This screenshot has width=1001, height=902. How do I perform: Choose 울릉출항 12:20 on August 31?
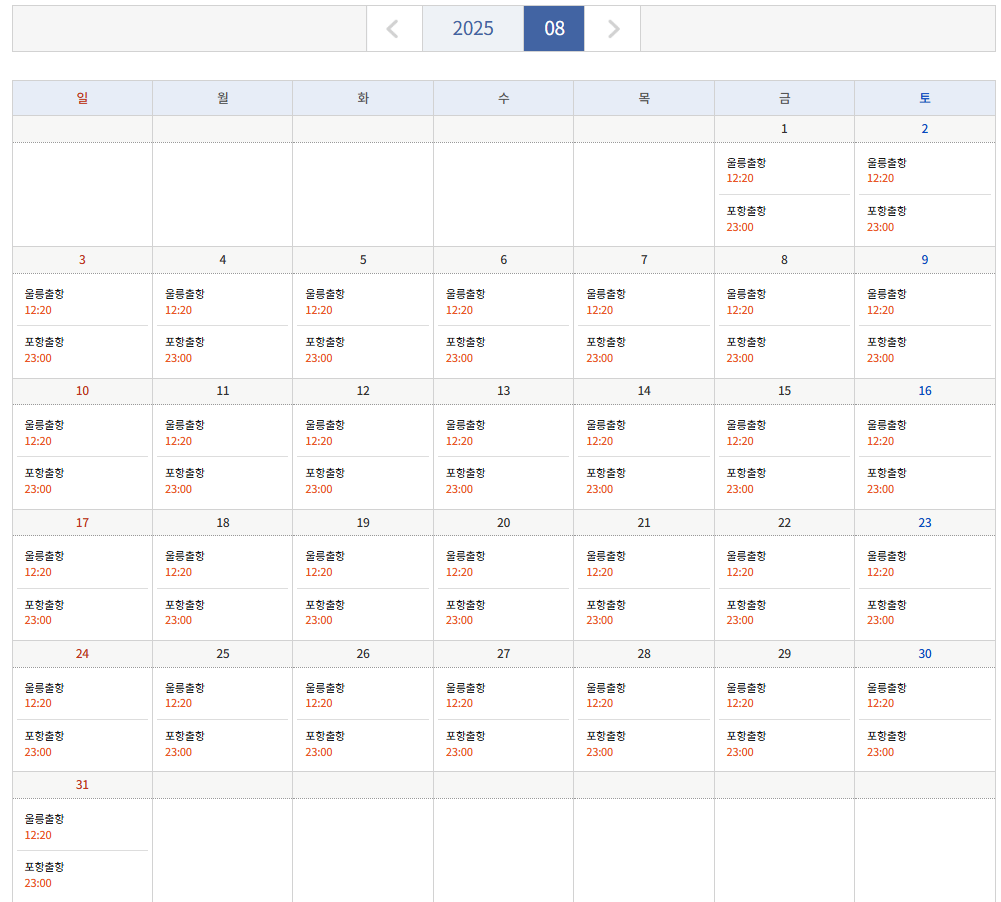(x=44, y=827)
